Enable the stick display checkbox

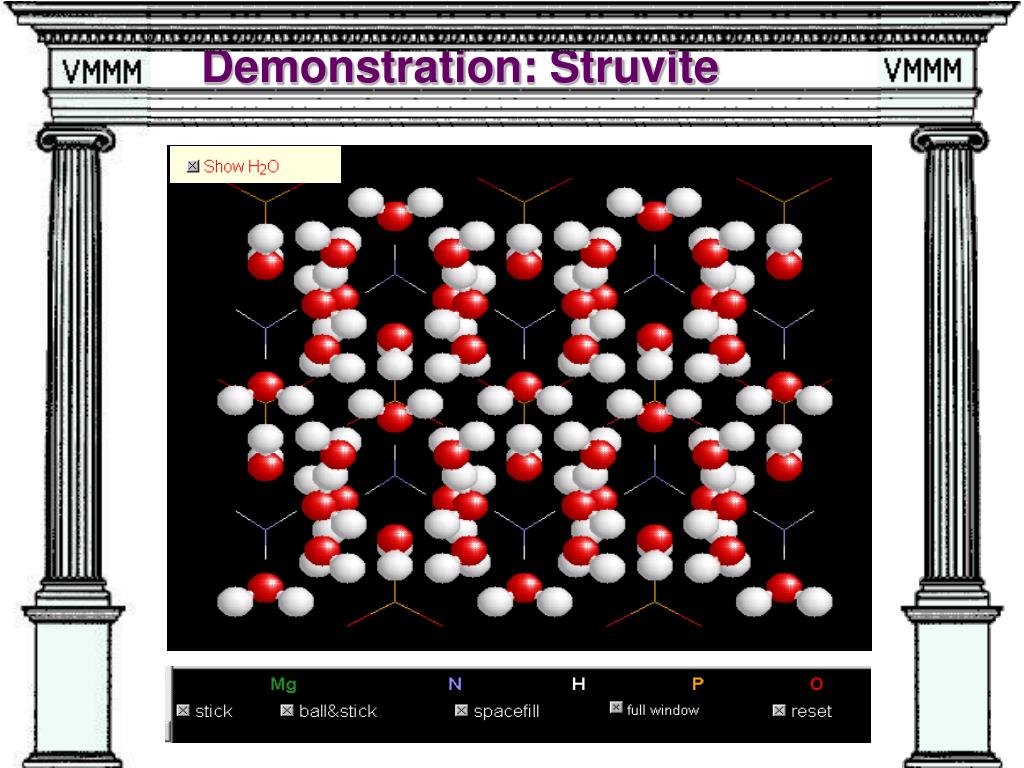(x=183, y=711)
